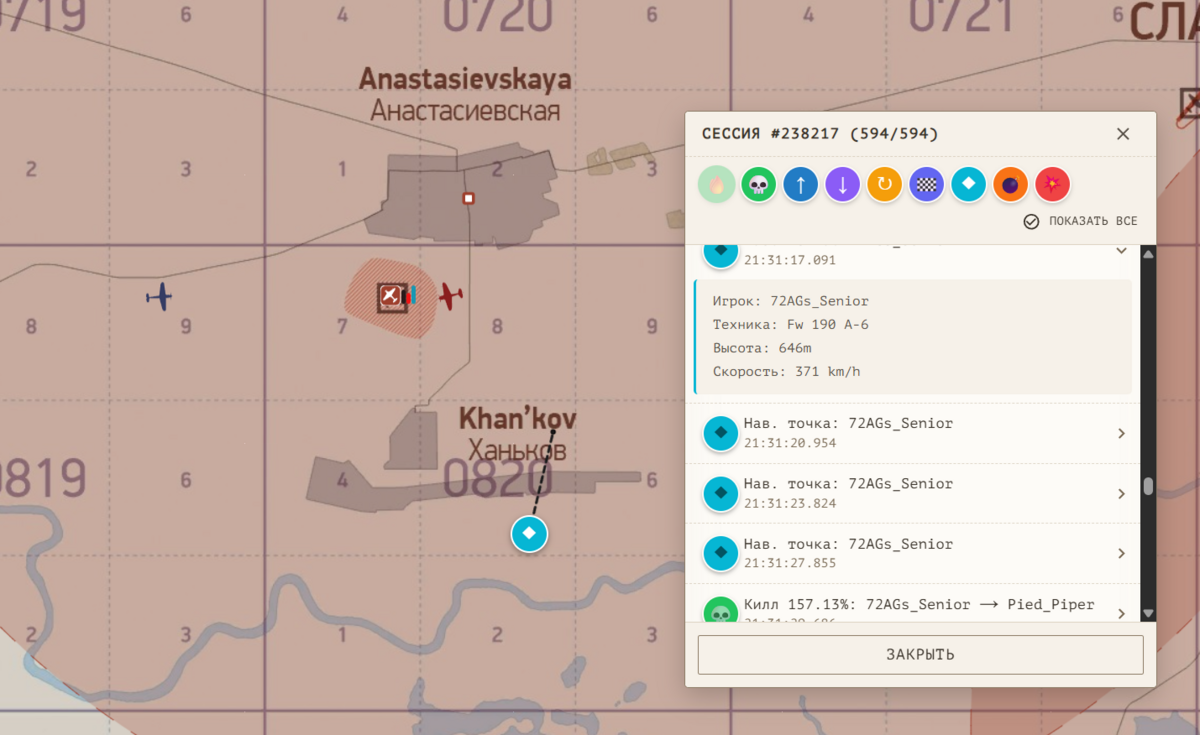This screenshot has height=735, width=1200.
Task: Close the session #238217 panel with X
Action: (1123, 134)
